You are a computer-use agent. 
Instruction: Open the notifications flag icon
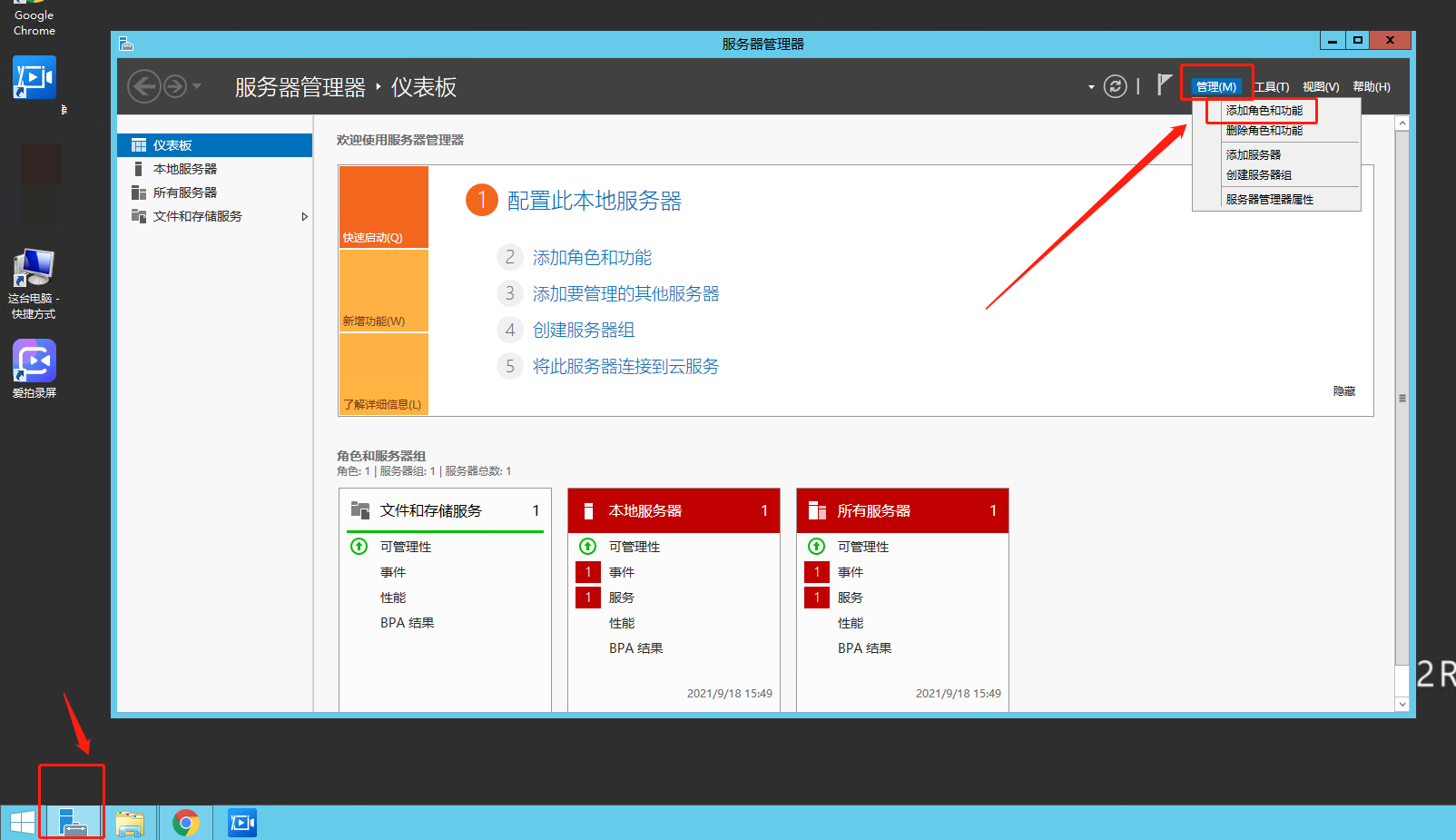coord(1165,84)
